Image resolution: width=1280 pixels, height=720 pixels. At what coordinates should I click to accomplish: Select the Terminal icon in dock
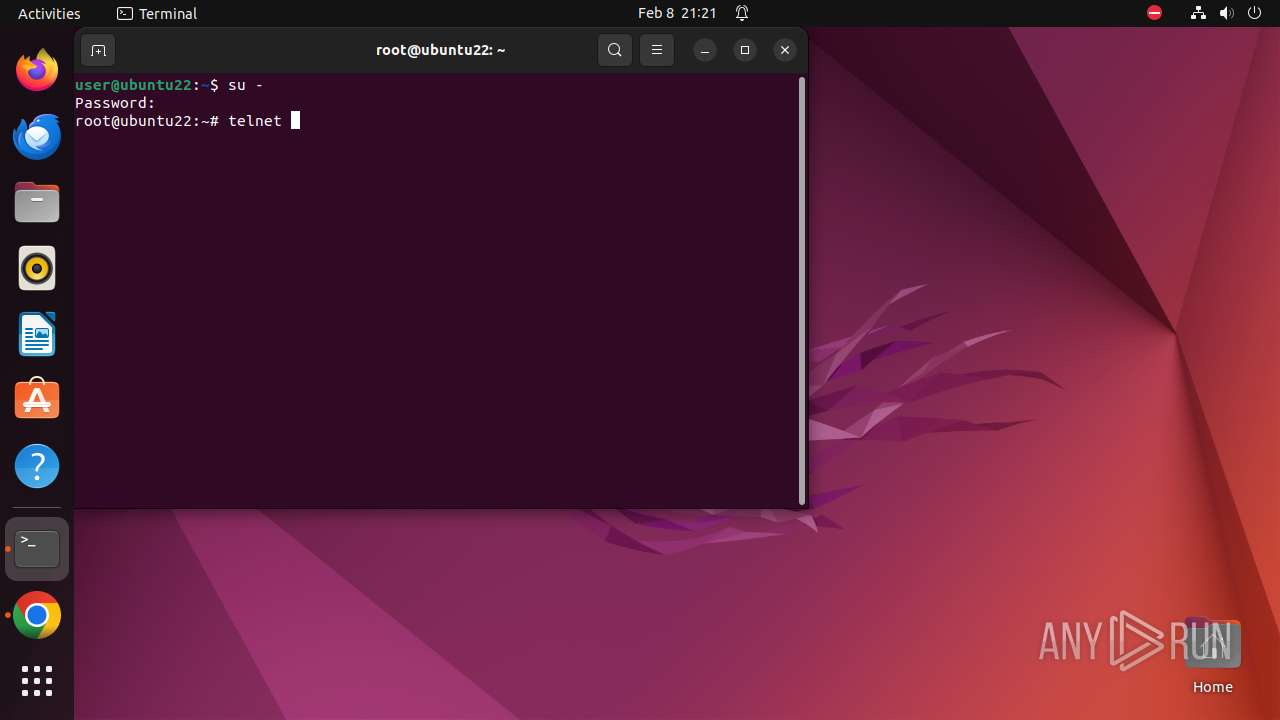point(37,549)
